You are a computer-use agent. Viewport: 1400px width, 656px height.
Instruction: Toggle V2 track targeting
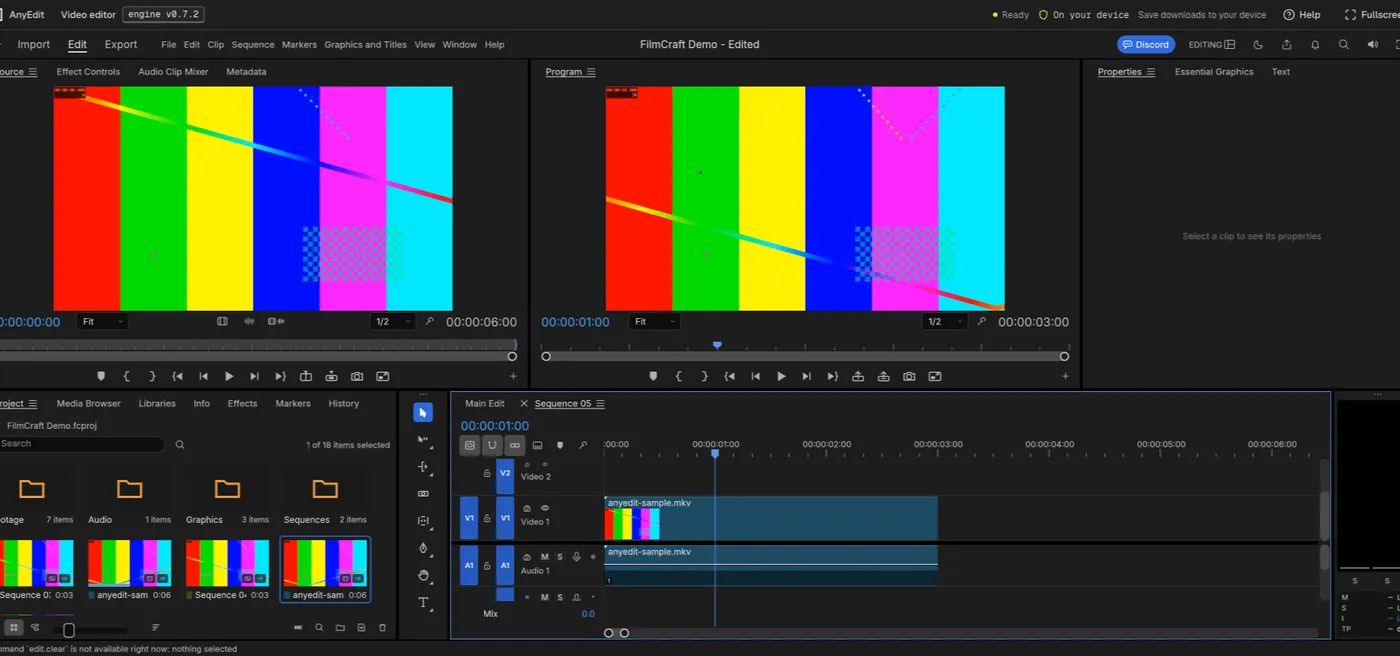click(x=505, y=473)
